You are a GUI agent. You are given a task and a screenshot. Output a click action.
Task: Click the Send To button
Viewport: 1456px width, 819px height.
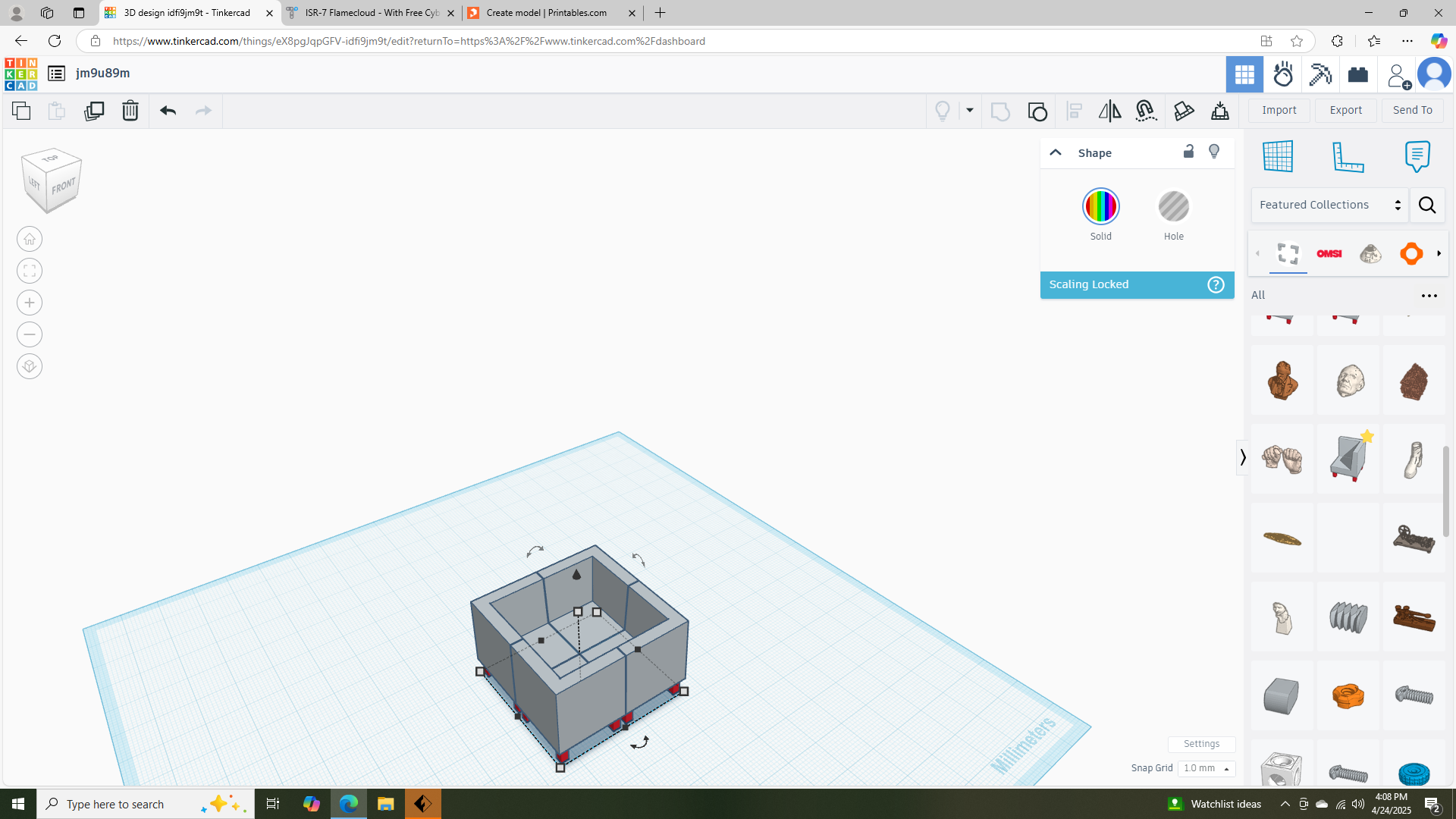[x=1412, y=111]
